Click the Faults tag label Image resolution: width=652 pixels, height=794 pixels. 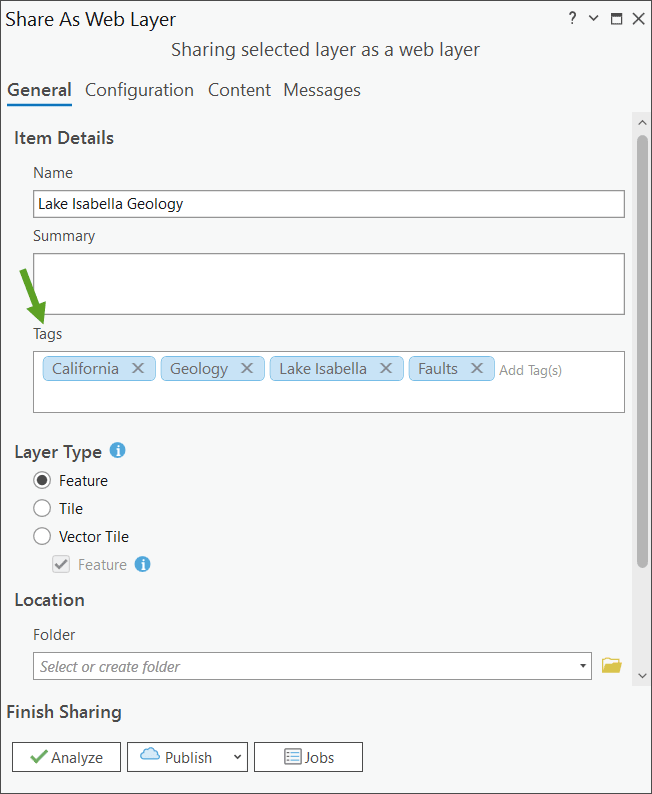[438, 369]
